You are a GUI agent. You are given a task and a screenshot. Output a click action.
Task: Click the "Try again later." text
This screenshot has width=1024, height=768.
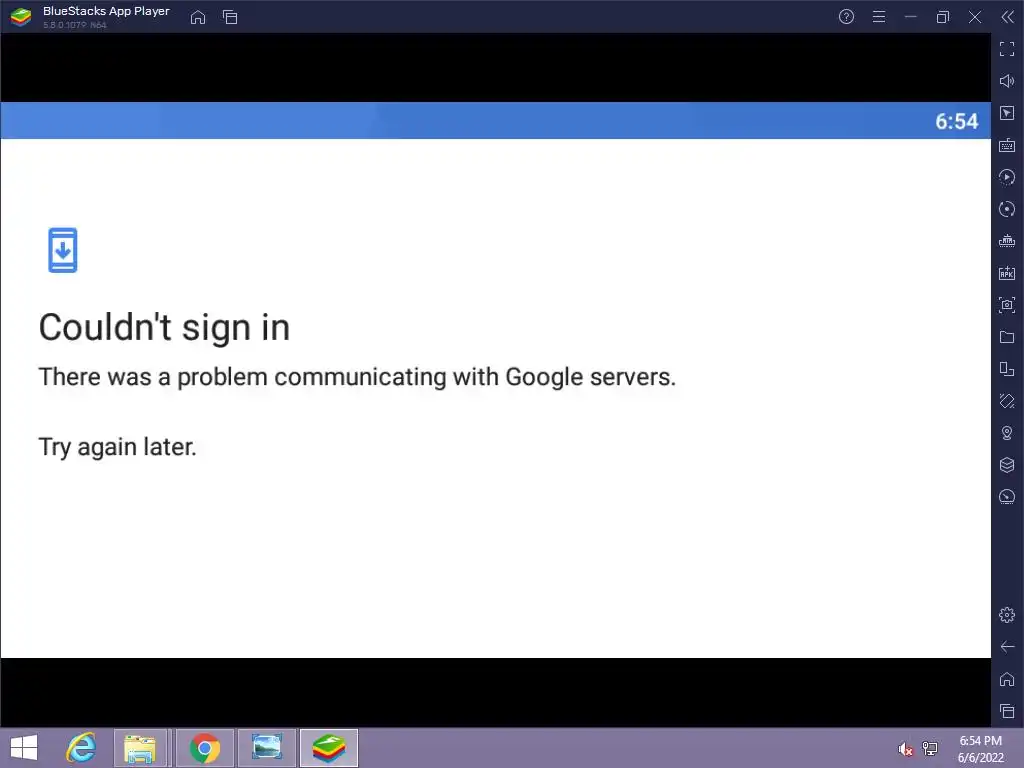(118, 447)
